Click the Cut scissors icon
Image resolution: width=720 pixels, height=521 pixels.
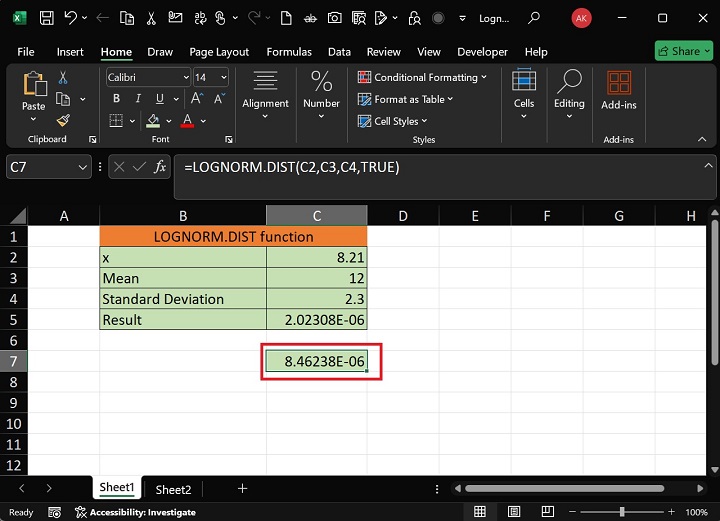[63, 77]
